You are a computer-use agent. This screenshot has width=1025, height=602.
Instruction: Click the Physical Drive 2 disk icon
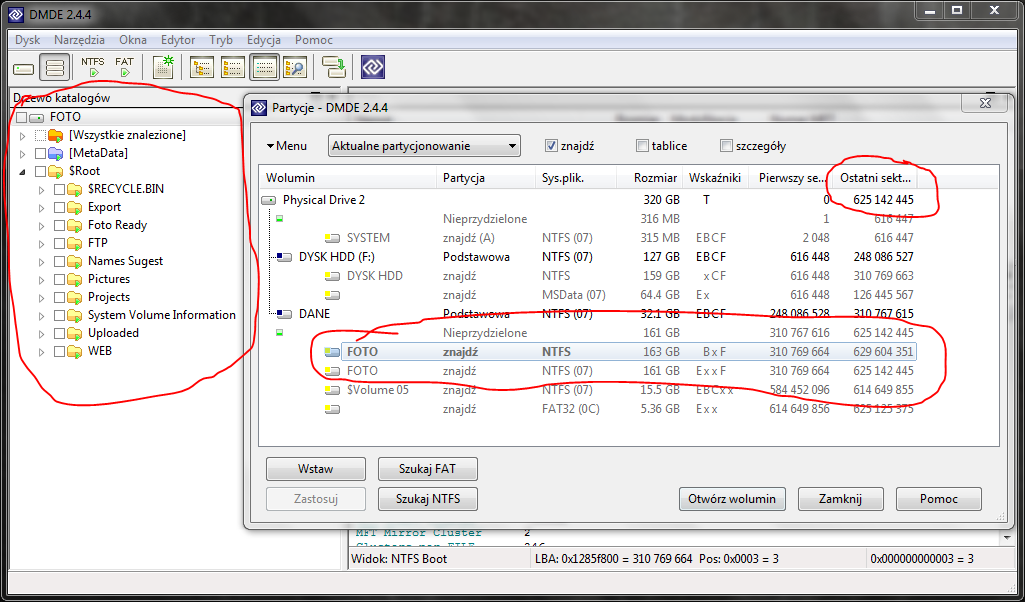pyautogui.click(x=268, y=200)
